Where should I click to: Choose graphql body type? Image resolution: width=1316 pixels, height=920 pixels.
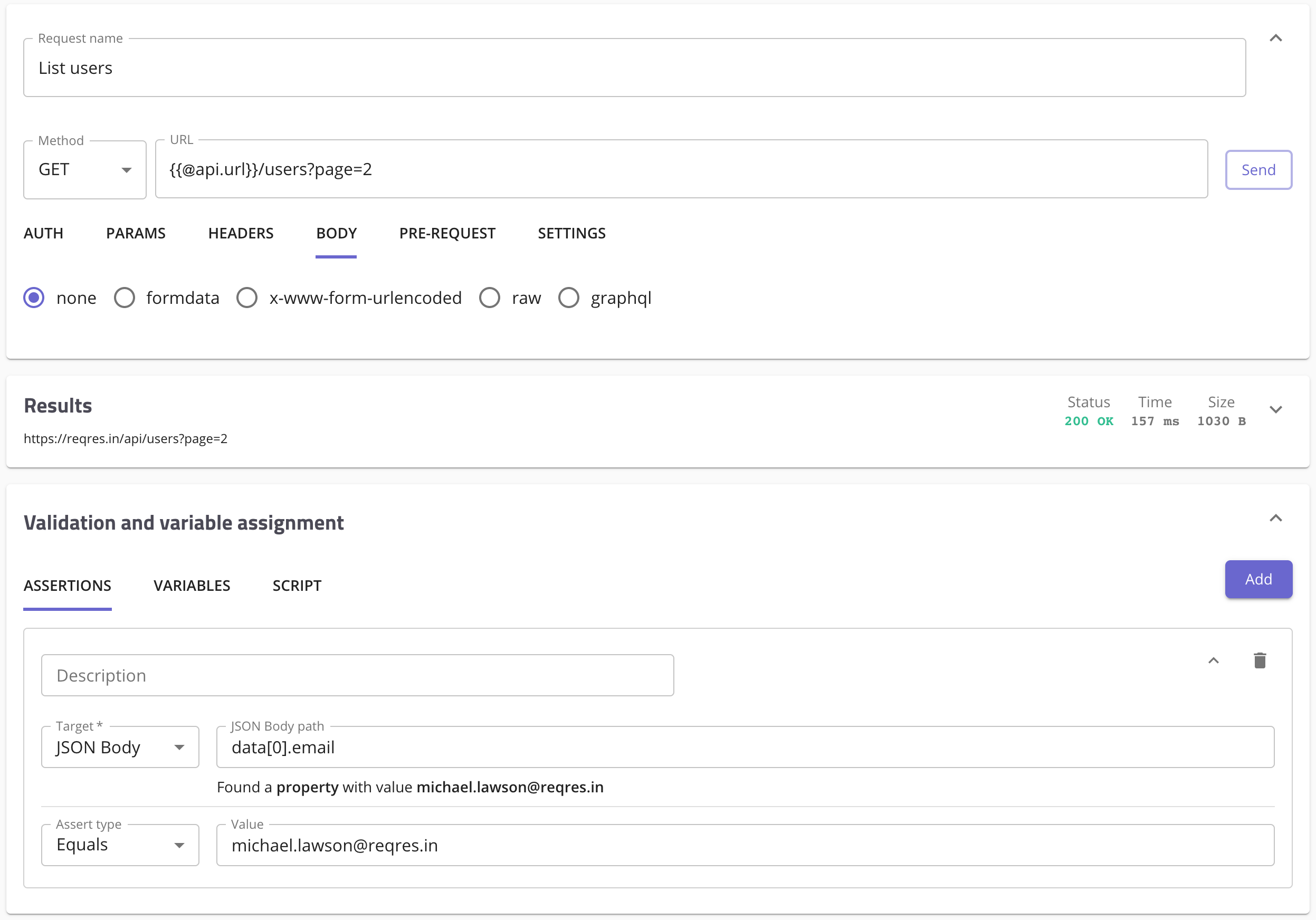569,298
